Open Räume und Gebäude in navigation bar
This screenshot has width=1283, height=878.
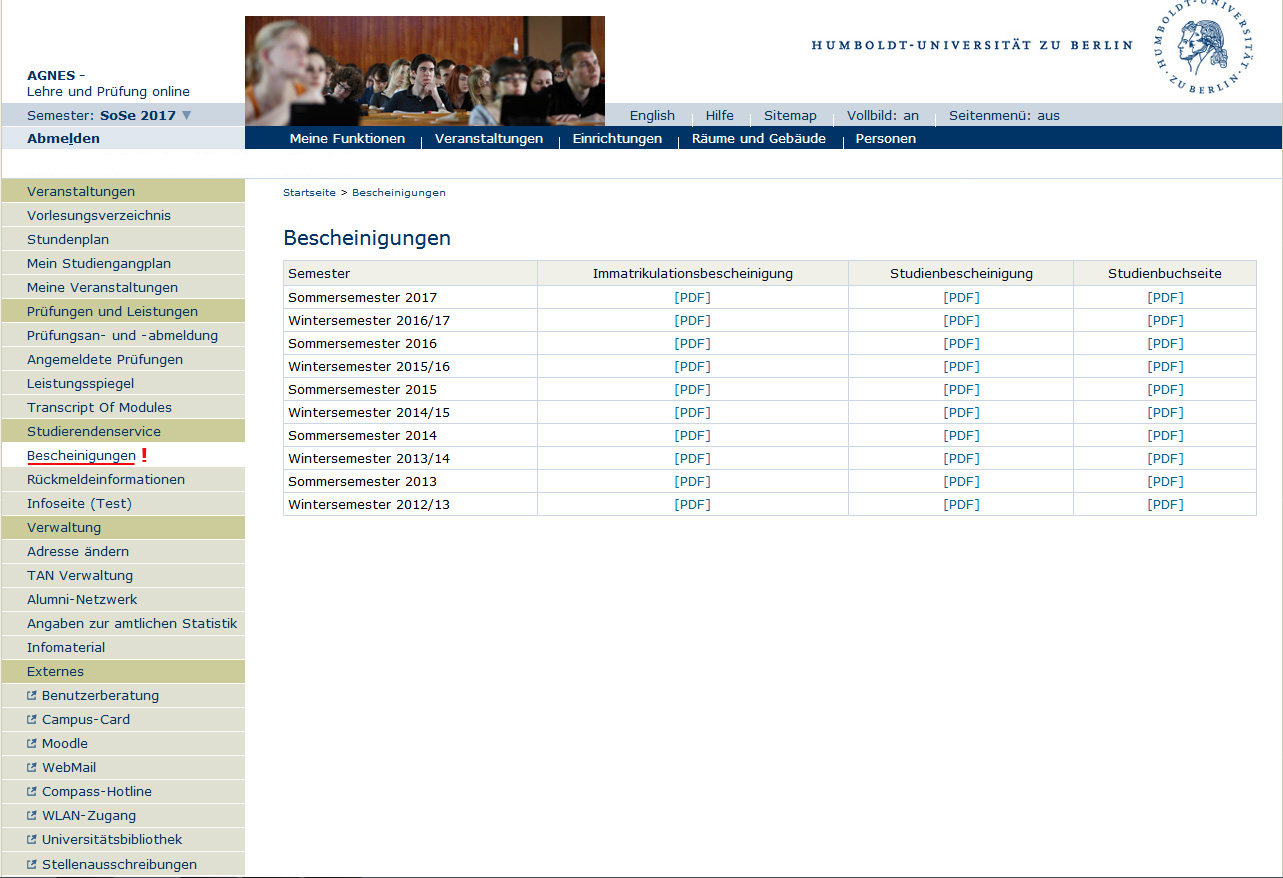pos(758,139)
